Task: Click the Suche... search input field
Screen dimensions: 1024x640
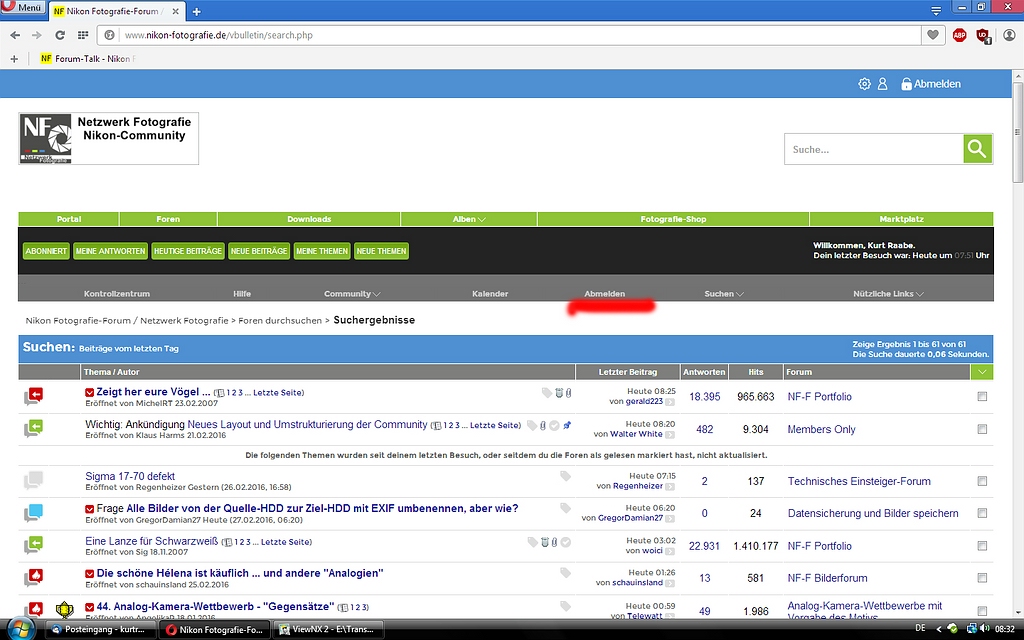Action: coord(874,149)
